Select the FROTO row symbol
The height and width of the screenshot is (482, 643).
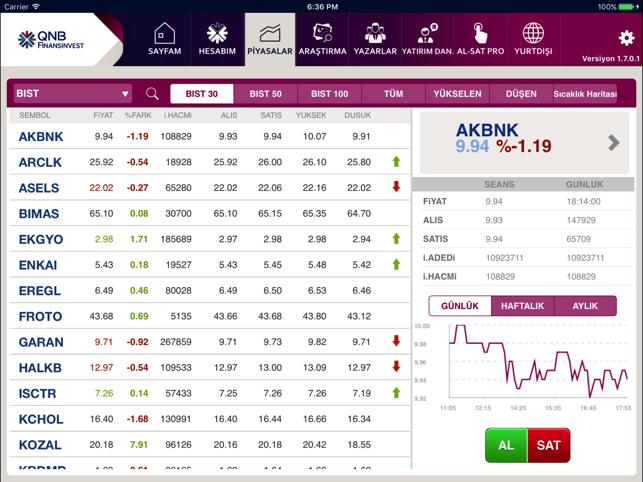coord(40,316)
